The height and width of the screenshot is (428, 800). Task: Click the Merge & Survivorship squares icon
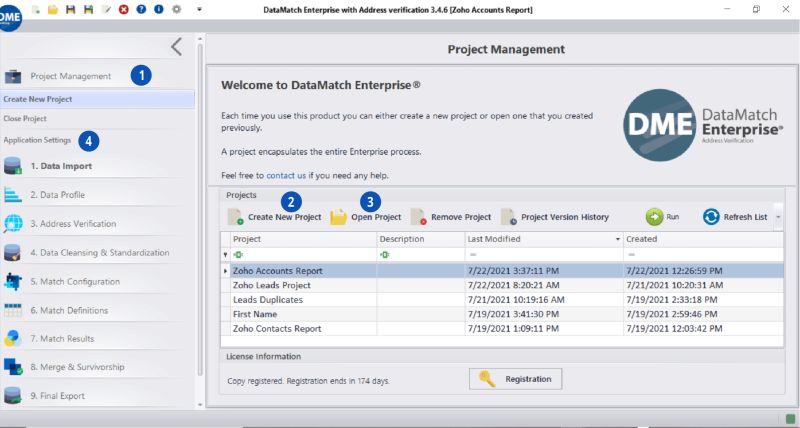(x=13, y=367)
